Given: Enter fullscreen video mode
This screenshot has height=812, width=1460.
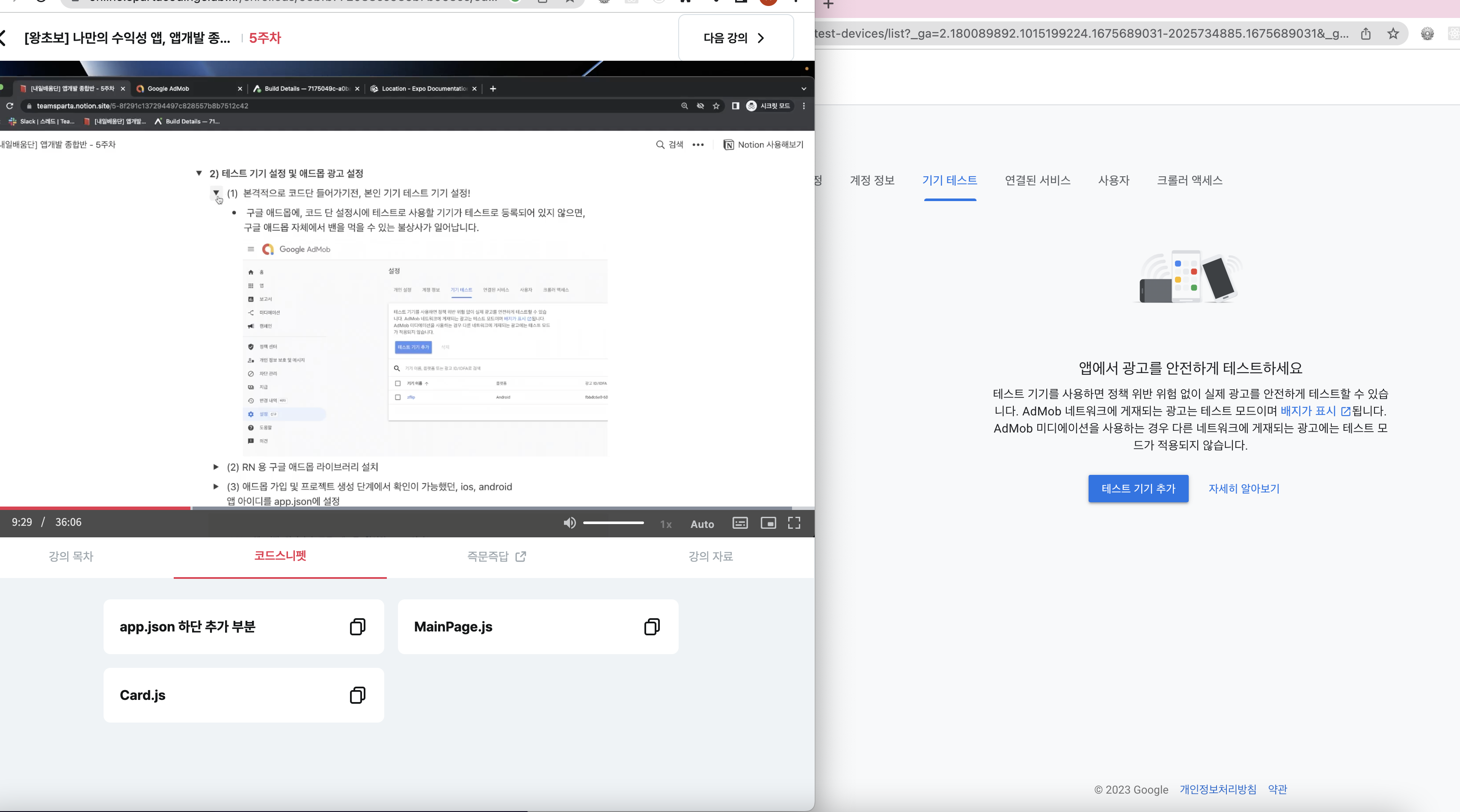Looking at the screenshot, I should pos(794,523).
